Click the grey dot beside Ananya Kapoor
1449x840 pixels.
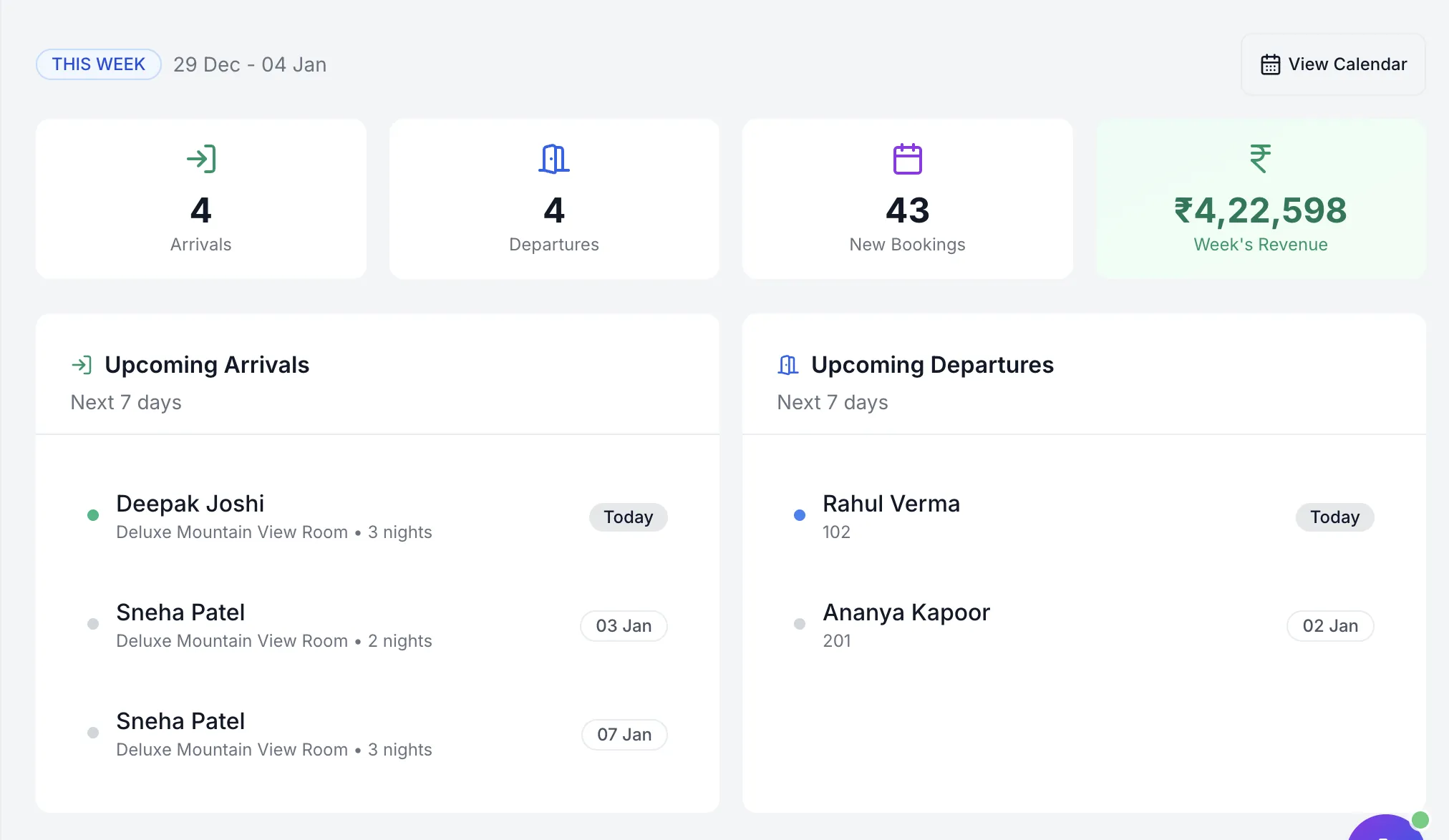click(x=800, y=624)
